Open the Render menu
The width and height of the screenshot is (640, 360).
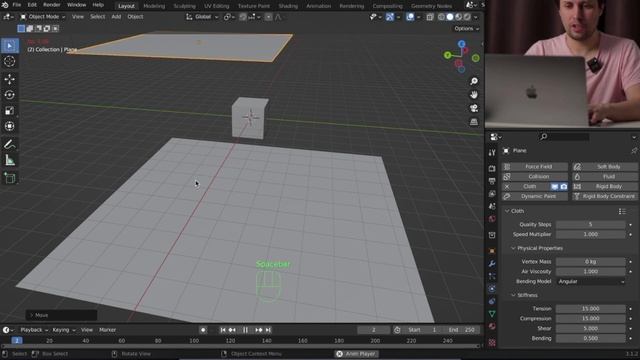click(52, 5)
